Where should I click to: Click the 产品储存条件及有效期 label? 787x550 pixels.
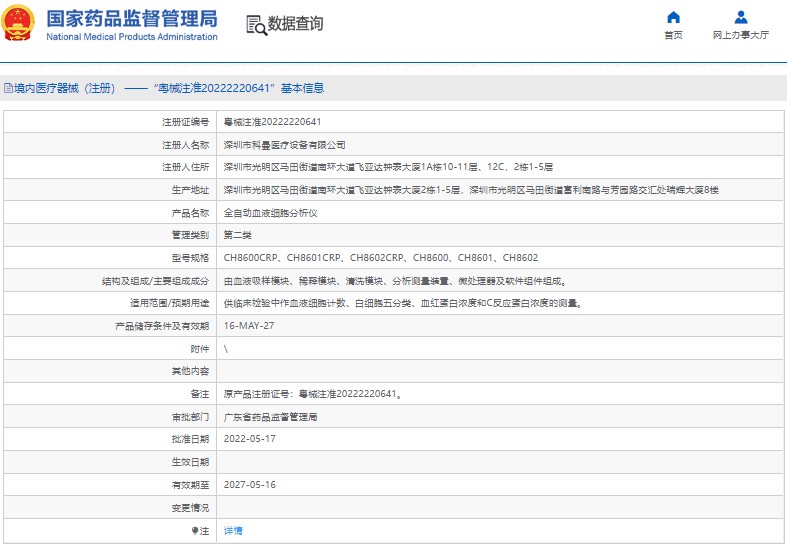[162, 326]
